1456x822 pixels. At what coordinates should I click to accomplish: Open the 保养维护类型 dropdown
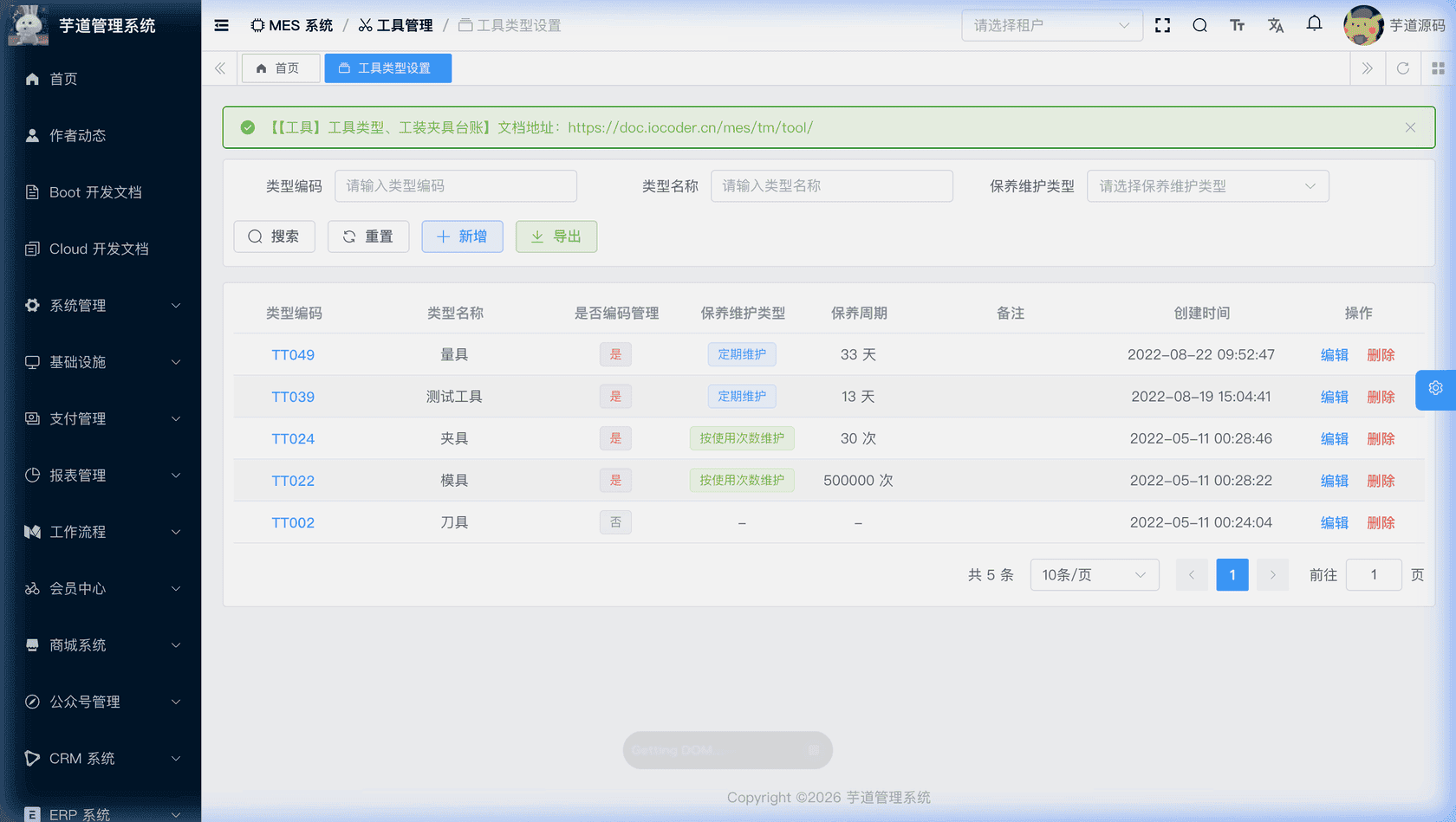pyautogui.click(x=1207, y=185)
